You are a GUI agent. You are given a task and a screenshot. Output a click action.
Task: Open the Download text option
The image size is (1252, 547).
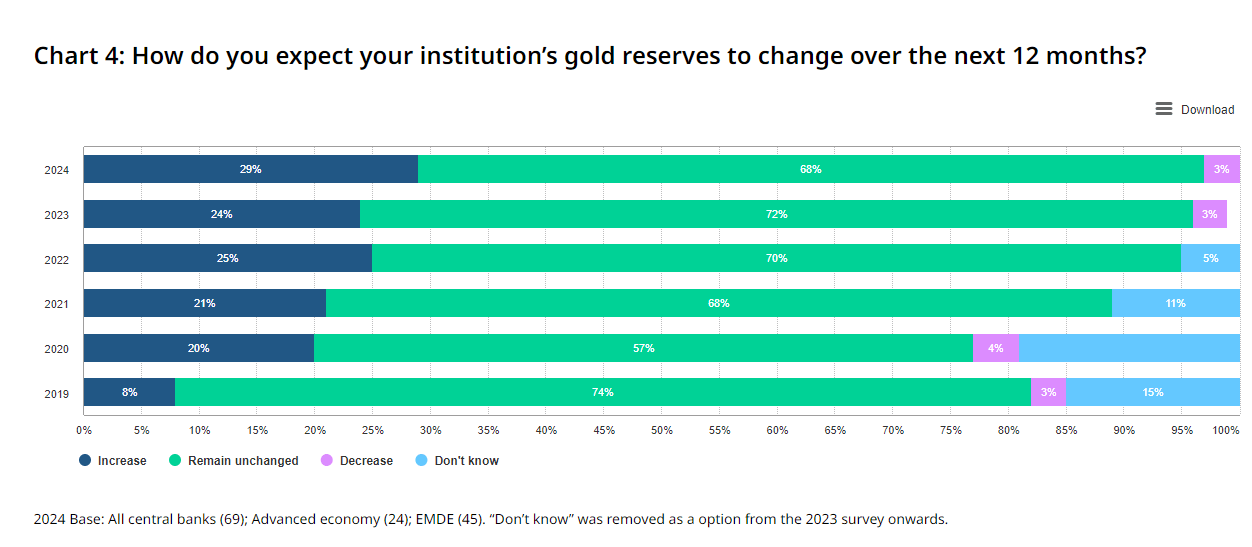click(1207, 110)
